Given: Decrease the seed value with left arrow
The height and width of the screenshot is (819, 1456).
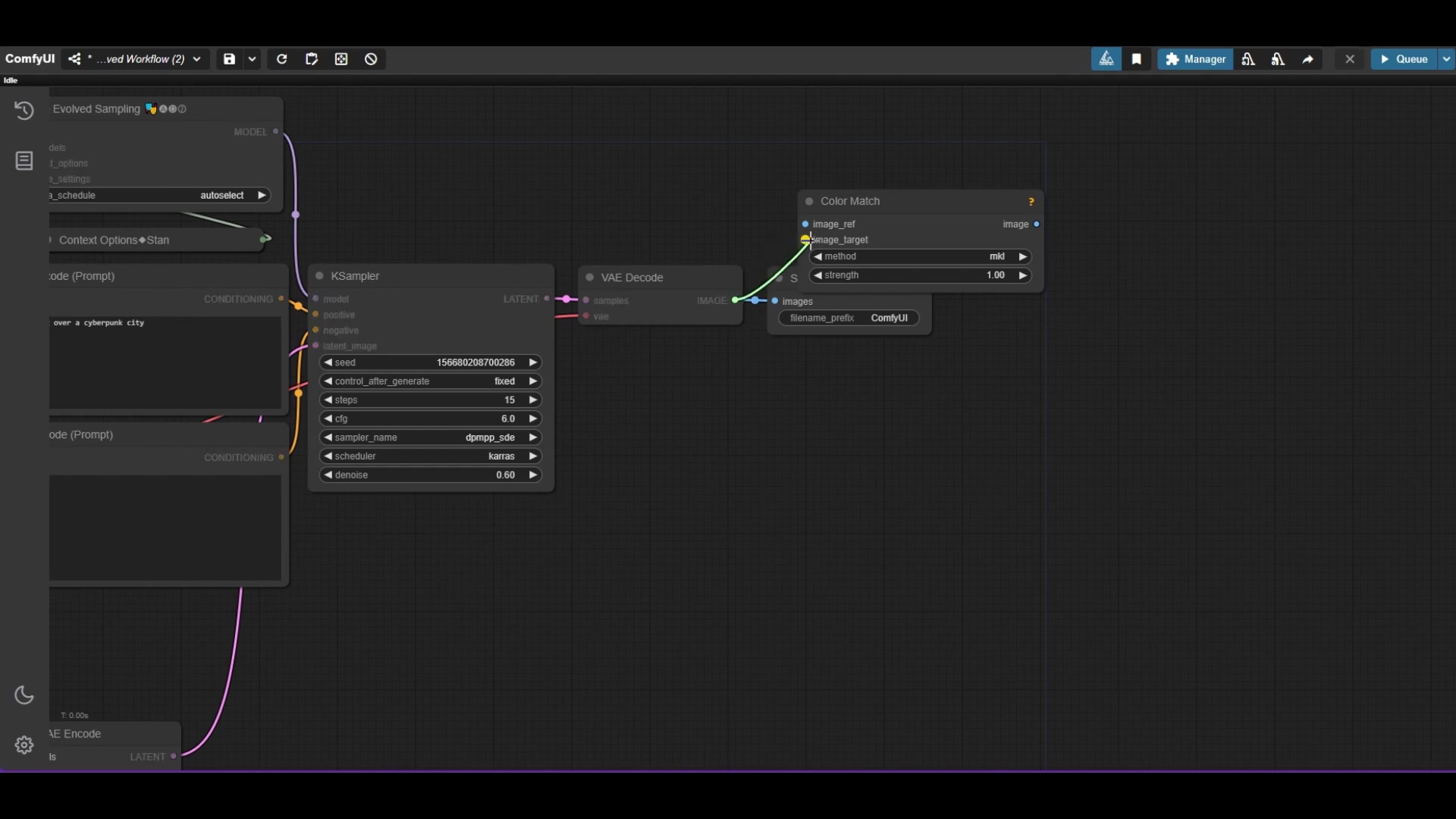Looking at the screenshot, I should point(328,362).
